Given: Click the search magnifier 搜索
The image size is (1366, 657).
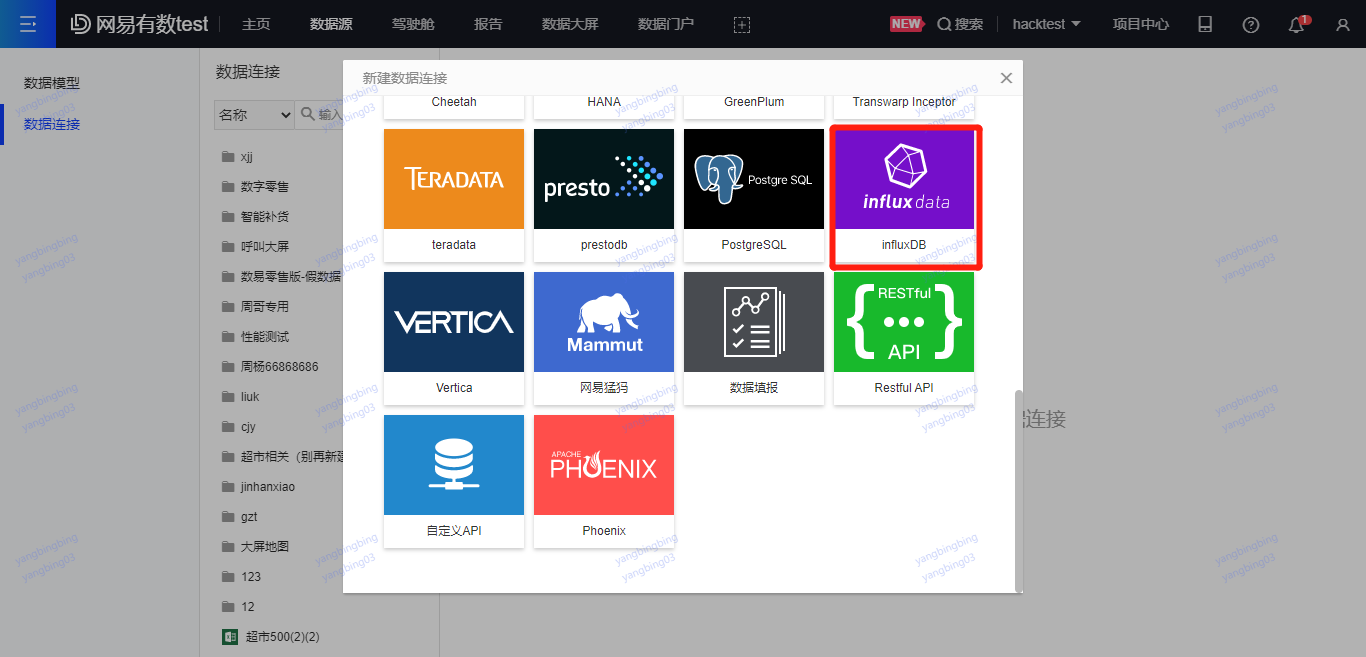Looking at the screenshot, I should [960, 24].
